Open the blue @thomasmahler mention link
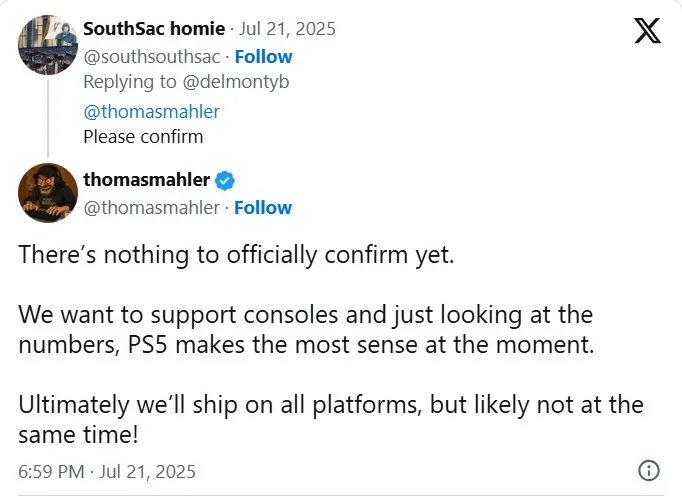Viewport: 682px width, 502px height. pyautogui.click(x=151, y=111)
